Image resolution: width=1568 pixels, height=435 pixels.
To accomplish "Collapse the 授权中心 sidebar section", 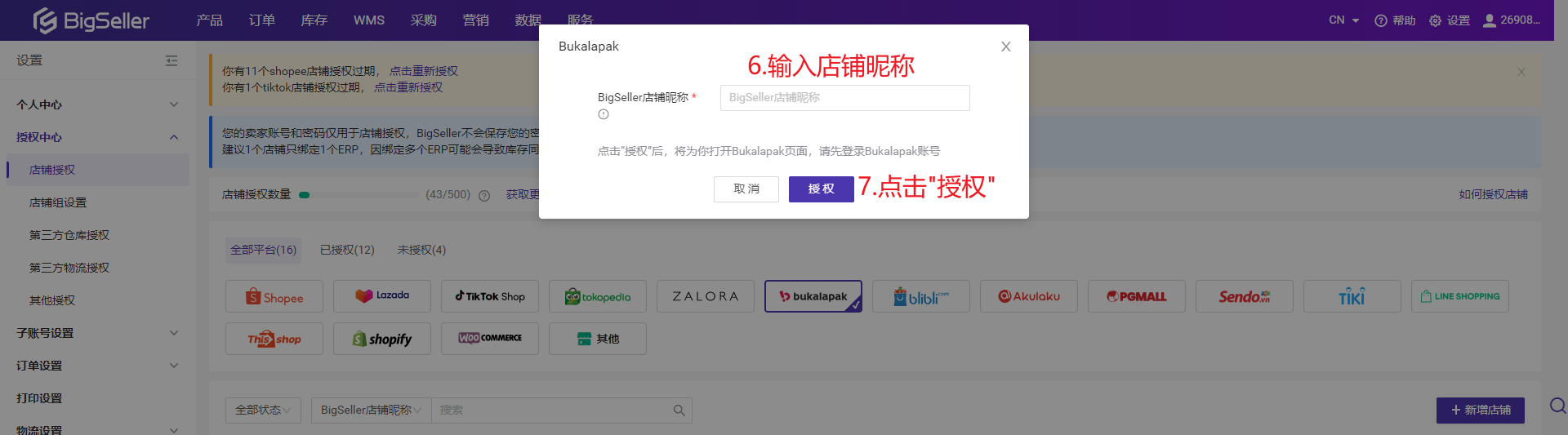I will pos(98,137).
